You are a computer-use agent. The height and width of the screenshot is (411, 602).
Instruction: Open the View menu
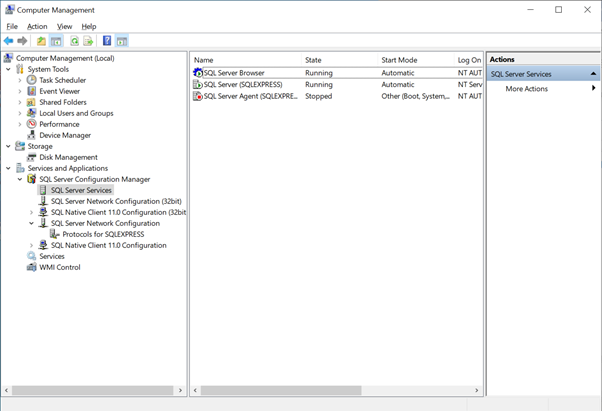[x=64, y=26]
